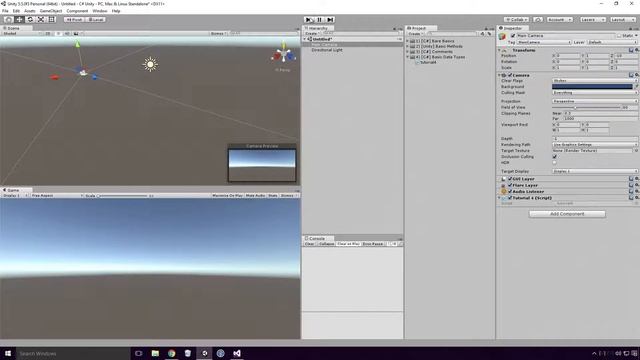
Task: Select the Scale tool in the toolbar
Action: tap(41, 20)
